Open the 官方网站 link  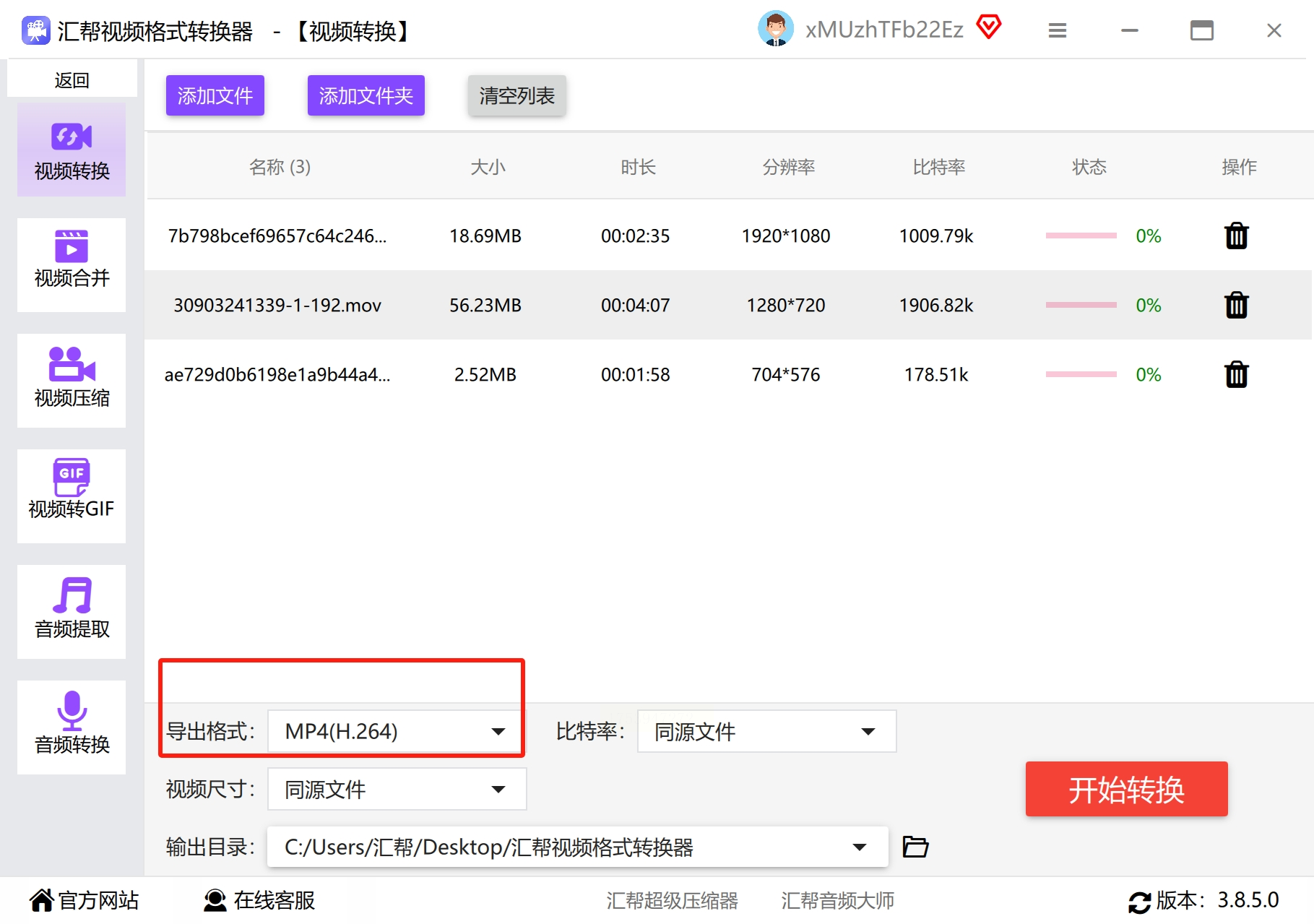tap(85, 900)
